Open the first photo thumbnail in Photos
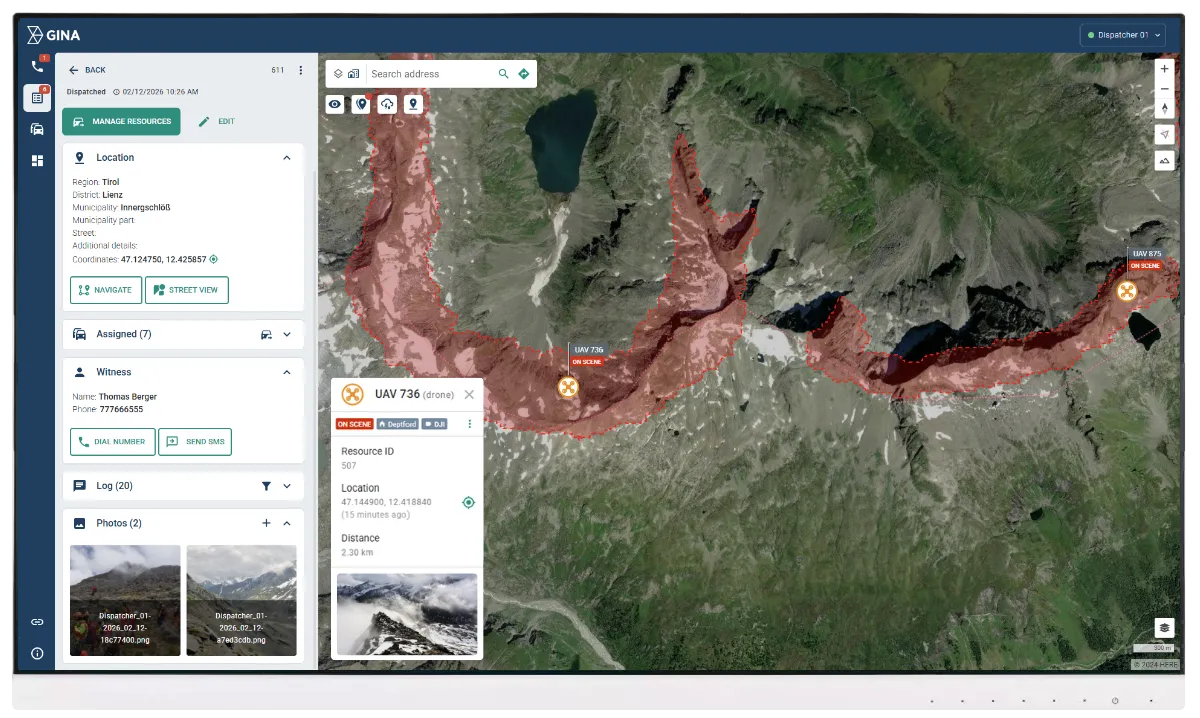 pos(124,600)
